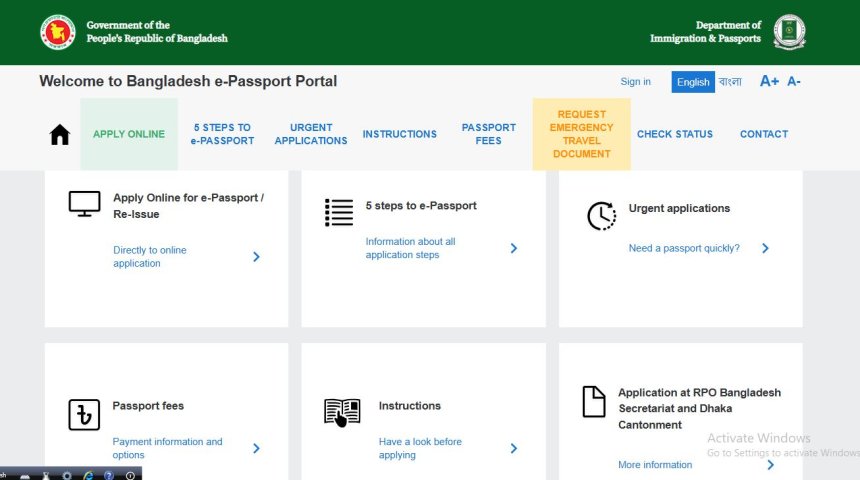This screenshot has height=480, width=860.
Task: Follow 'Need a passport quickly?' link
Action: point(684,249)
